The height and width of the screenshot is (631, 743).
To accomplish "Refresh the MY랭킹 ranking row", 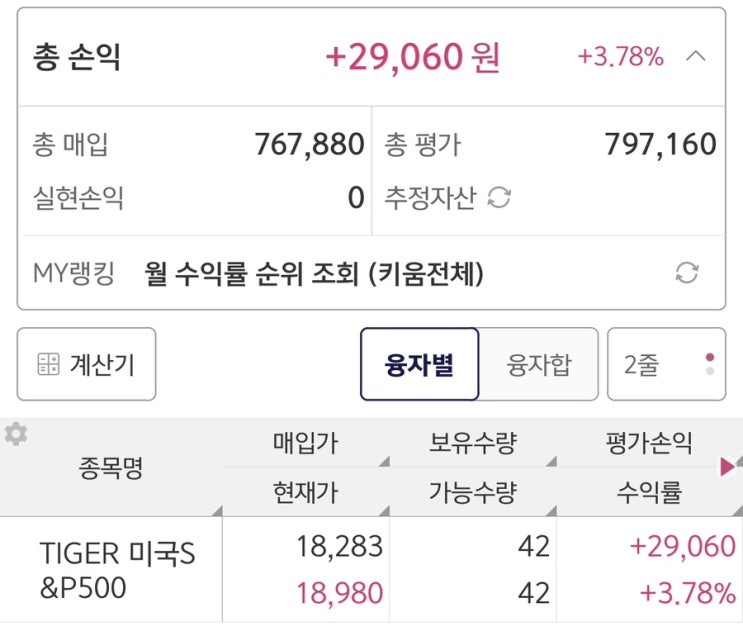I will [686, 273].
